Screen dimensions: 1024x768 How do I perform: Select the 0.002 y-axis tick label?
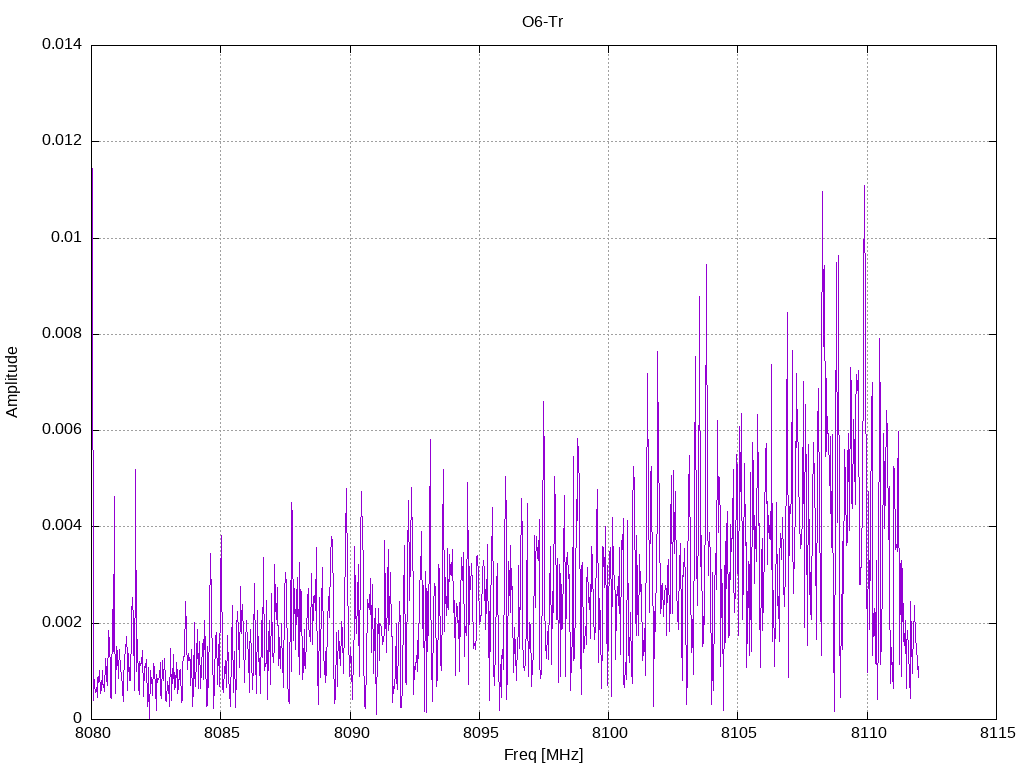[x=61, y=622]
